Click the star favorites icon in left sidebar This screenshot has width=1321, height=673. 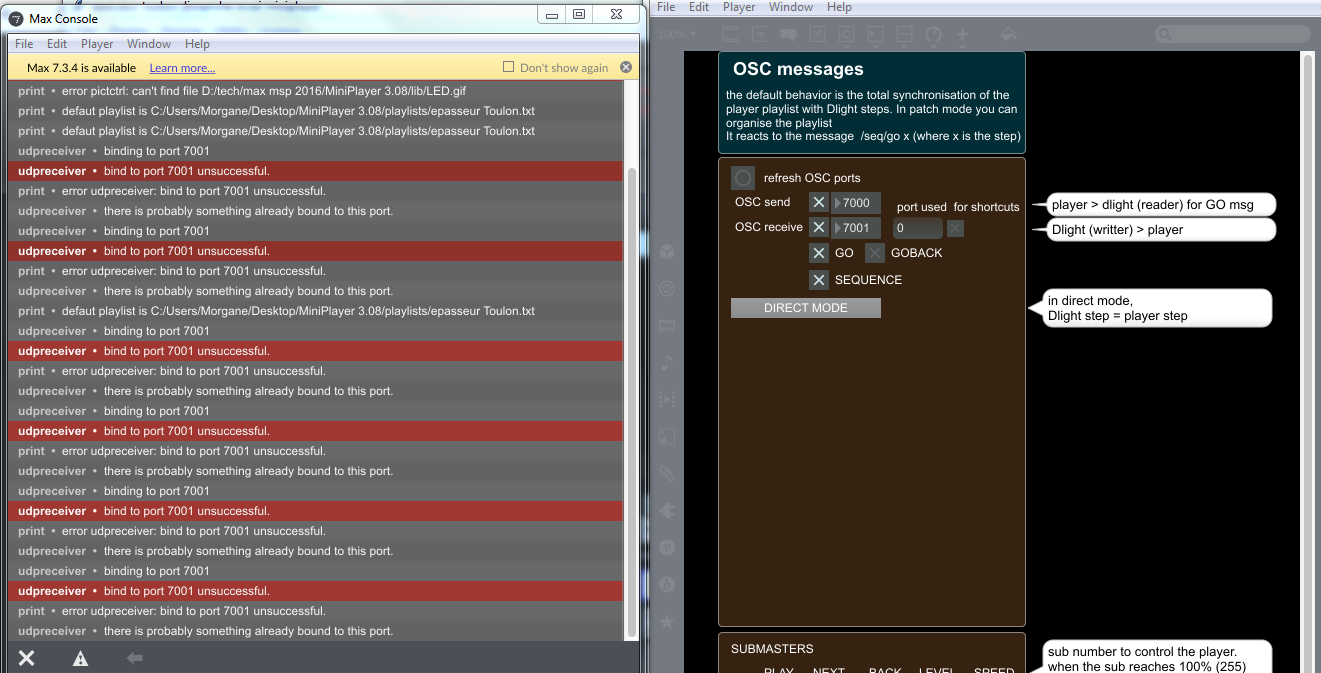click(x=667, y=621)
